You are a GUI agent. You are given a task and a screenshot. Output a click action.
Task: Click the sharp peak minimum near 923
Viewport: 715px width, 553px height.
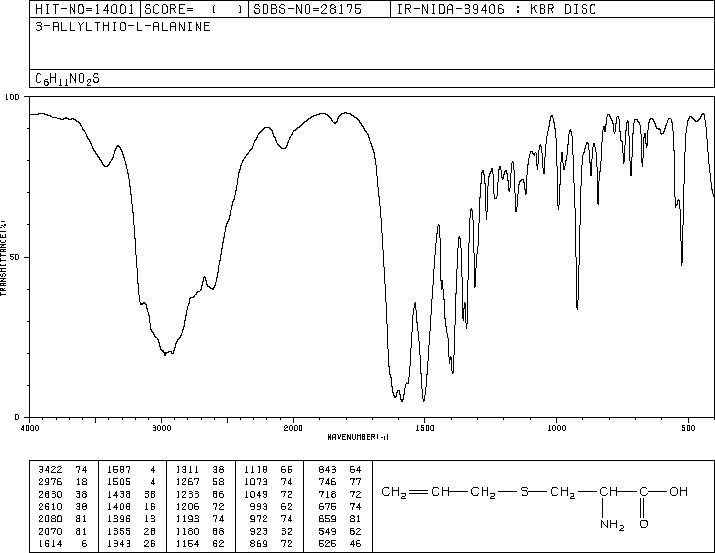click(577, 309)
